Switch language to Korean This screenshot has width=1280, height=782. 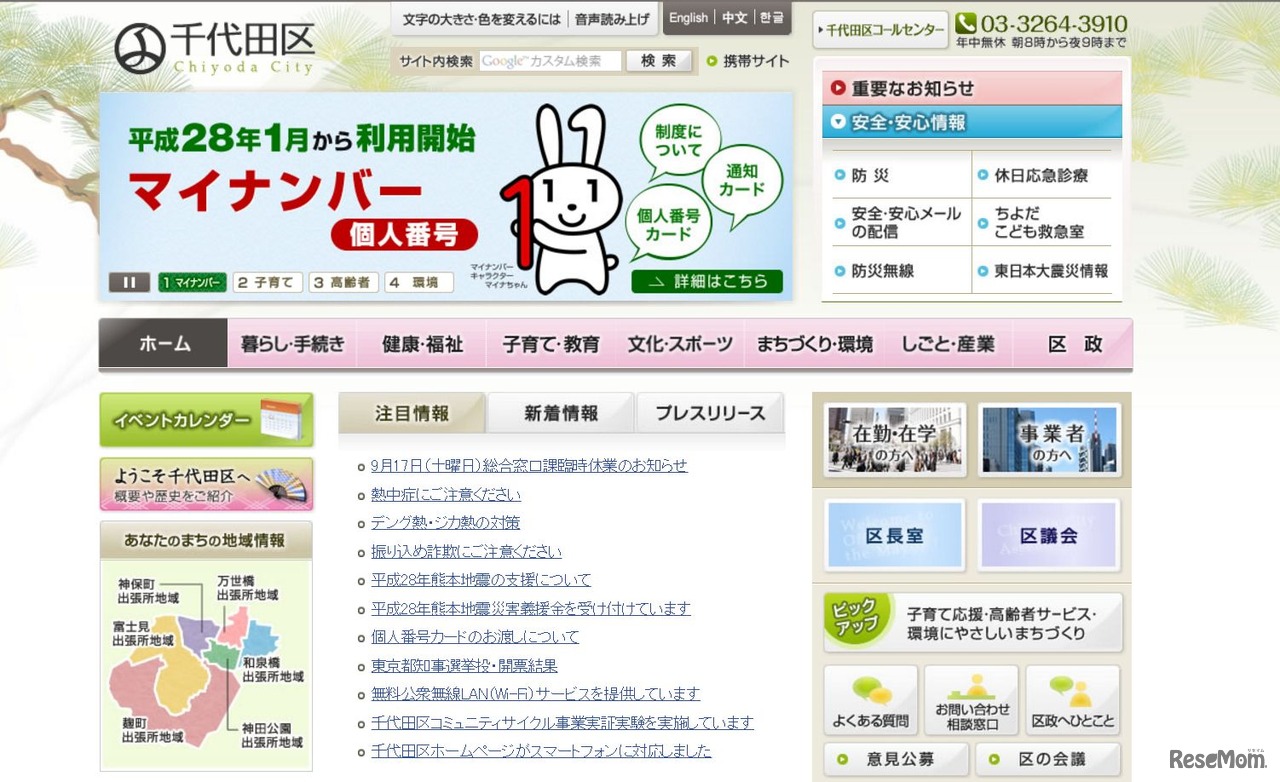(771, 18)
